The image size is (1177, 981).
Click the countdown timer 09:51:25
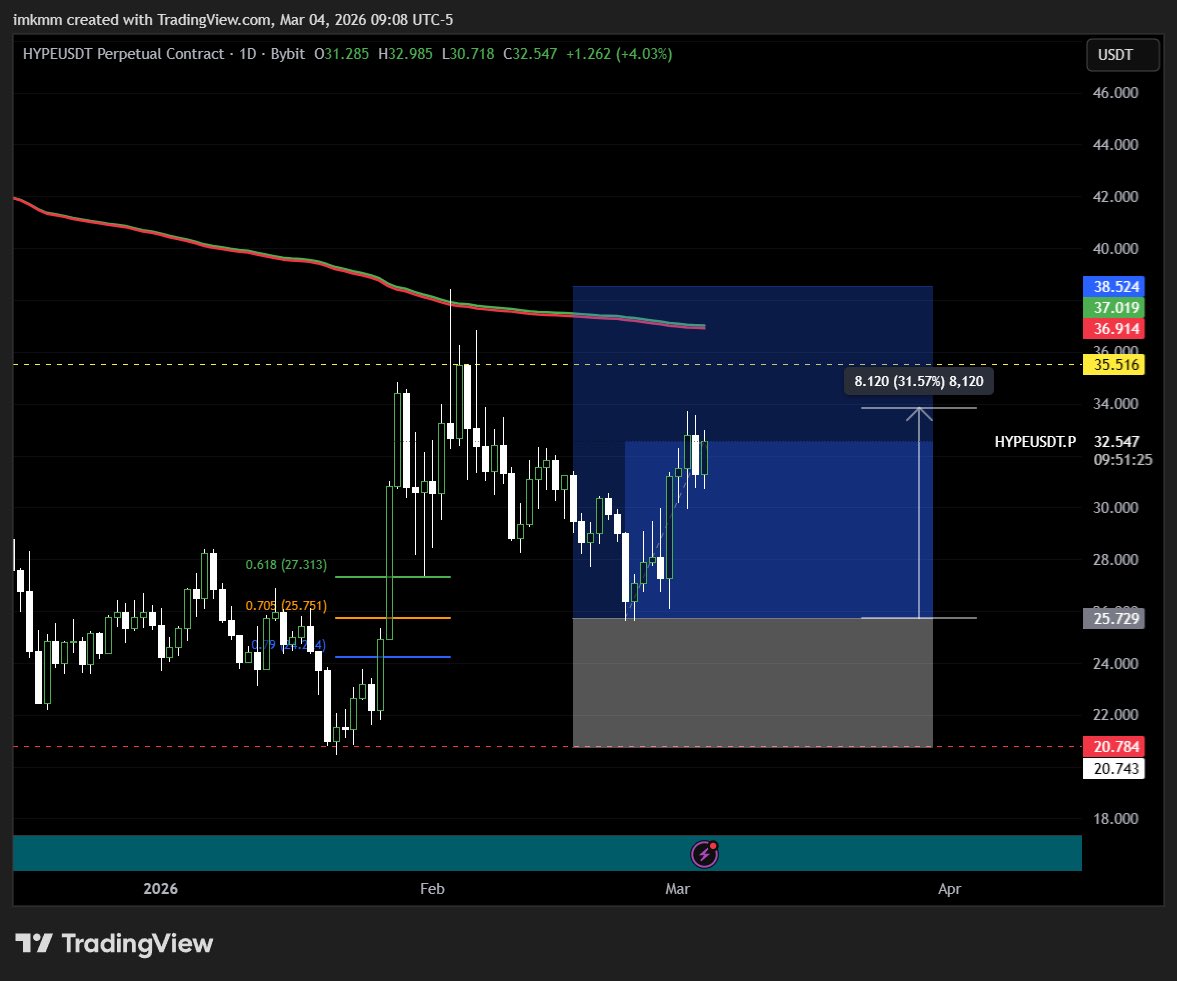tap(1122, 459)
